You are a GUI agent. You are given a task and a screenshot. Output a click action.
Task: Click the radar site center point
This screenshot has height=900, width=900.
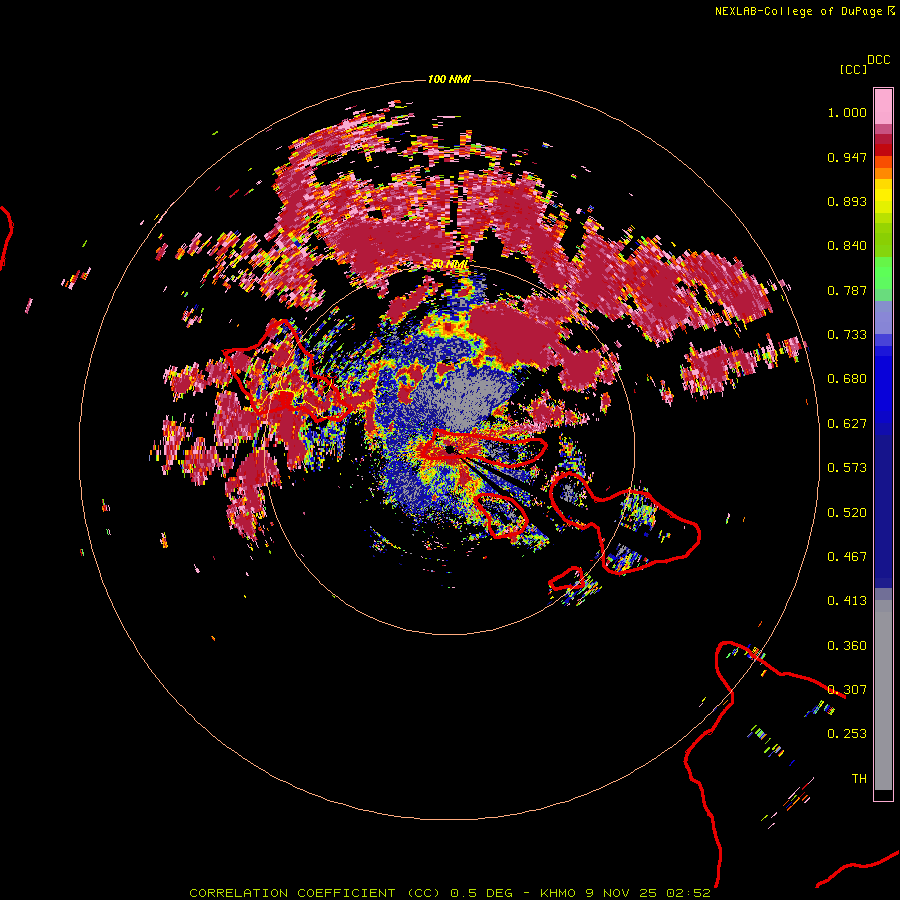pos(449,450)
